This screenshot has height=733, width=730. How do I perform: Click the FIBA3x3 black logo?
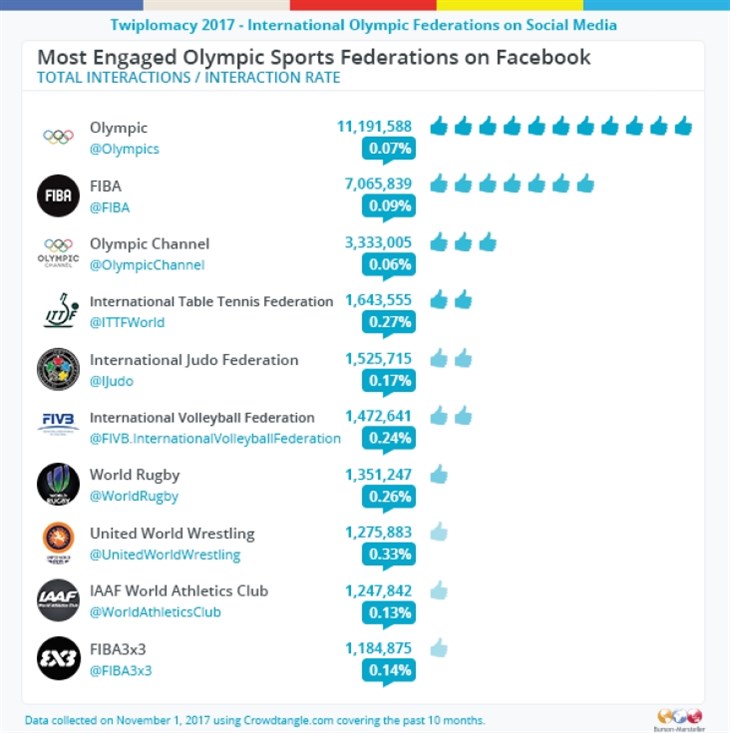(x=58, y=658)
